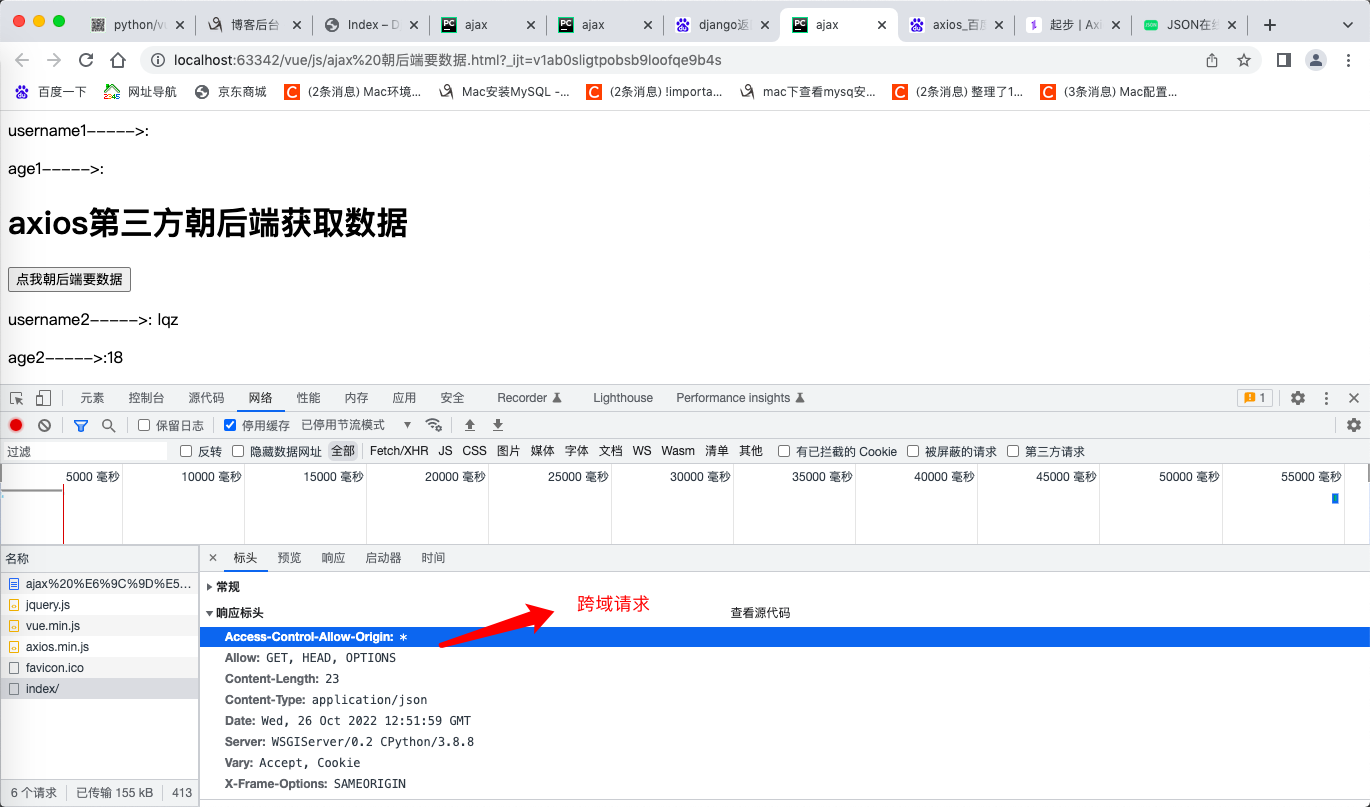Viewport: 1370px width, 807px height.
Task: Check the 反转 filter checkbox
Action: 186,451
